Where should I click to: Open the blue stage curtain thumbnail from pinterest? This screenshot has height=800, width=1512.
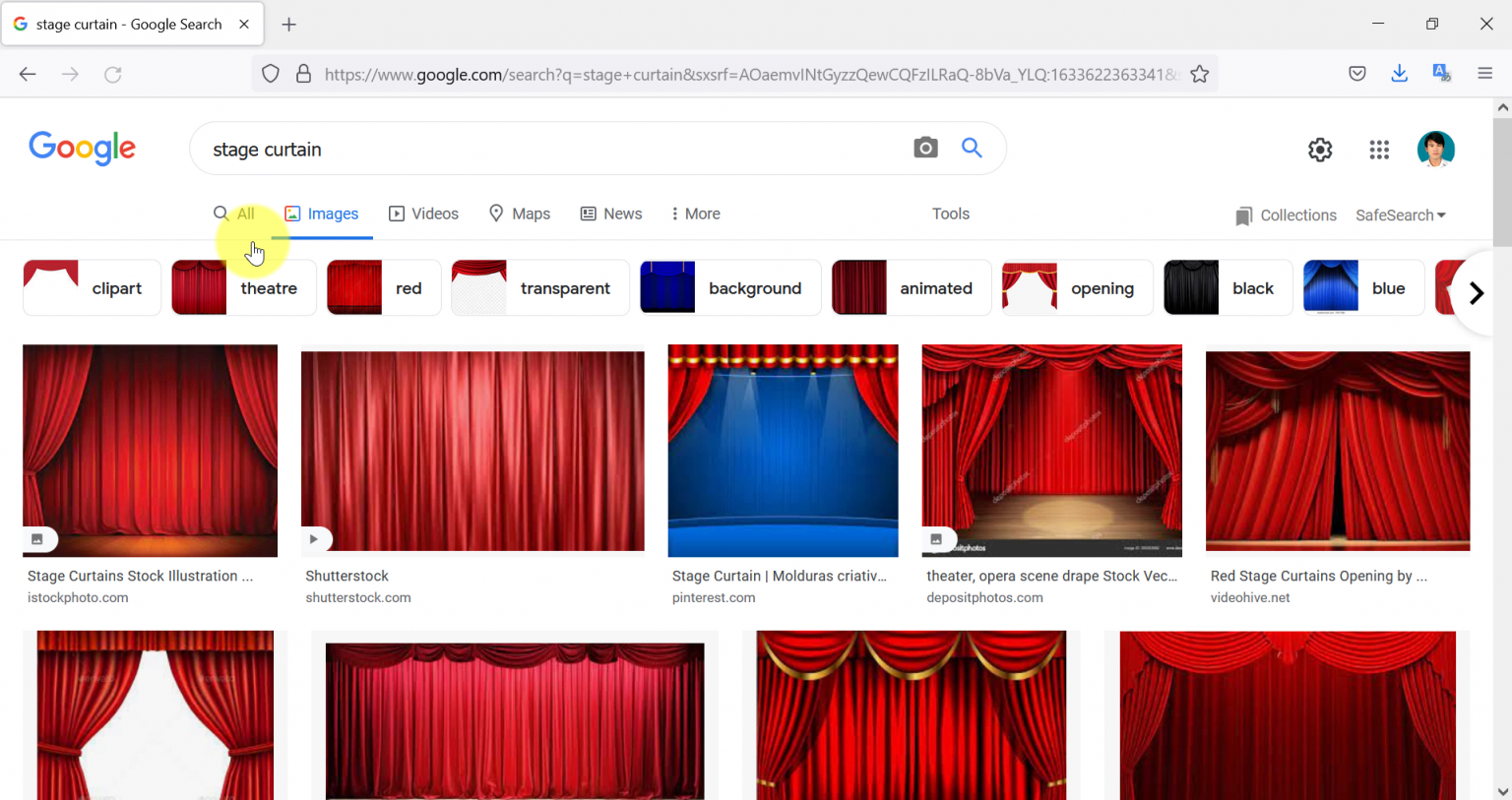[782, 450]
